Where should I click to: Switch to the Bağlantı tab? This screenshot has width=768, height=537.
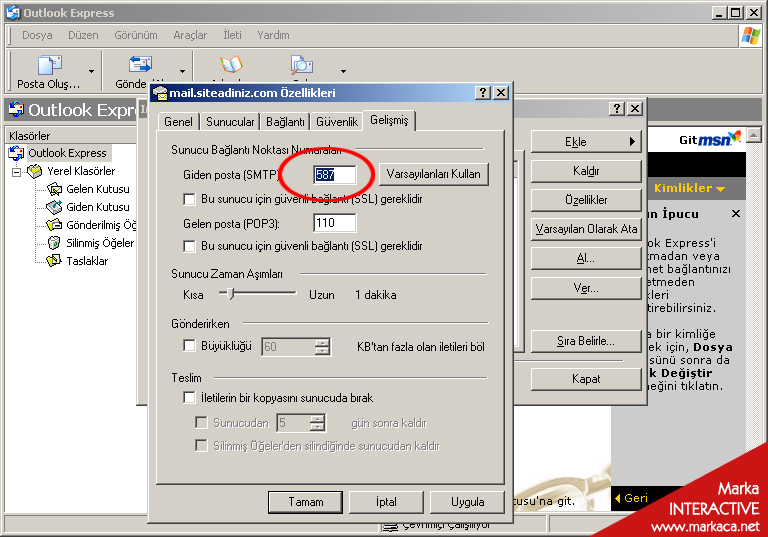click(x=285, y=122)
